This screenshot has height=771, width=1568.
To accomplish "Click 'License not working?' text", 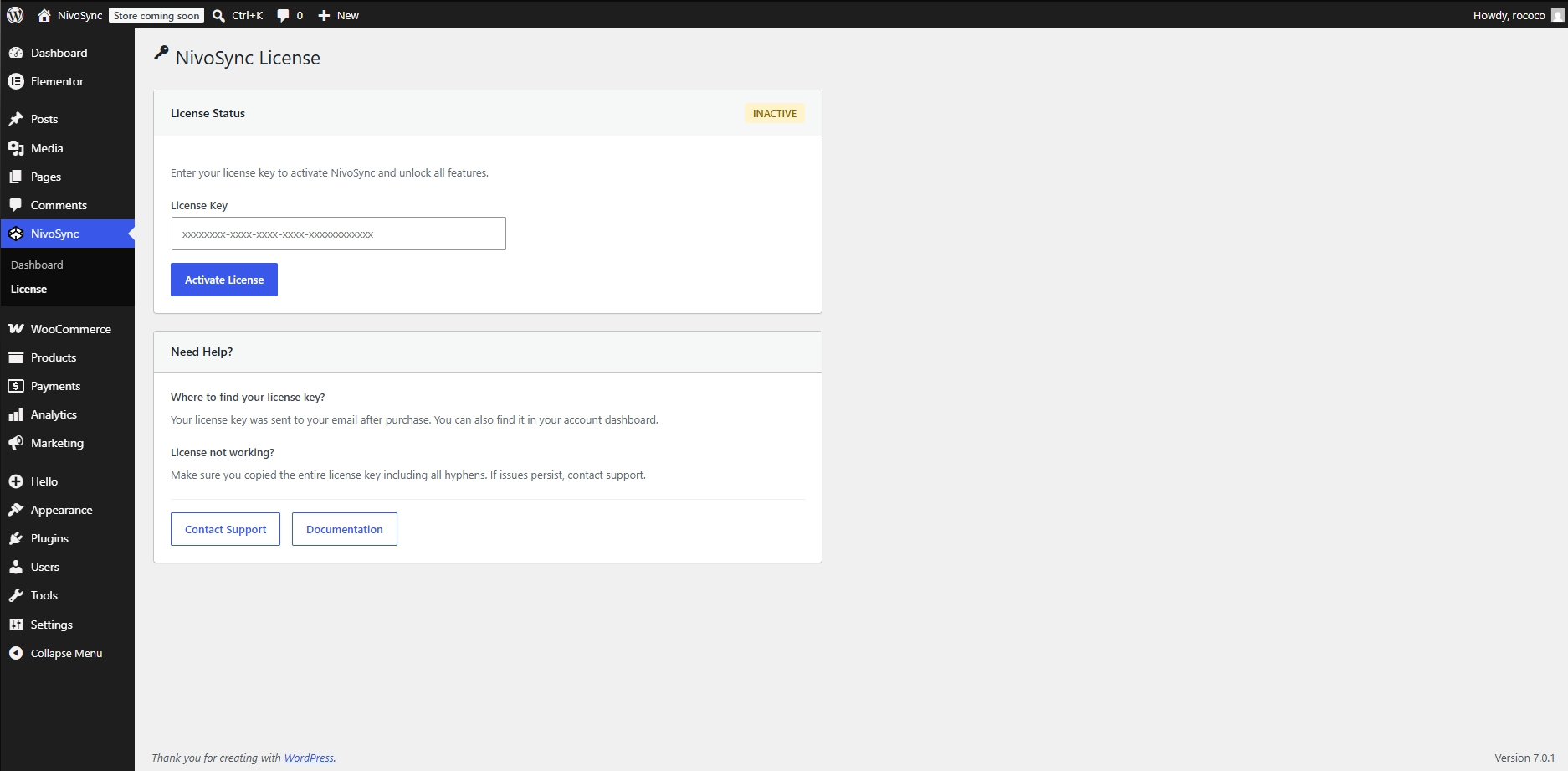I will tap(223, 452).
